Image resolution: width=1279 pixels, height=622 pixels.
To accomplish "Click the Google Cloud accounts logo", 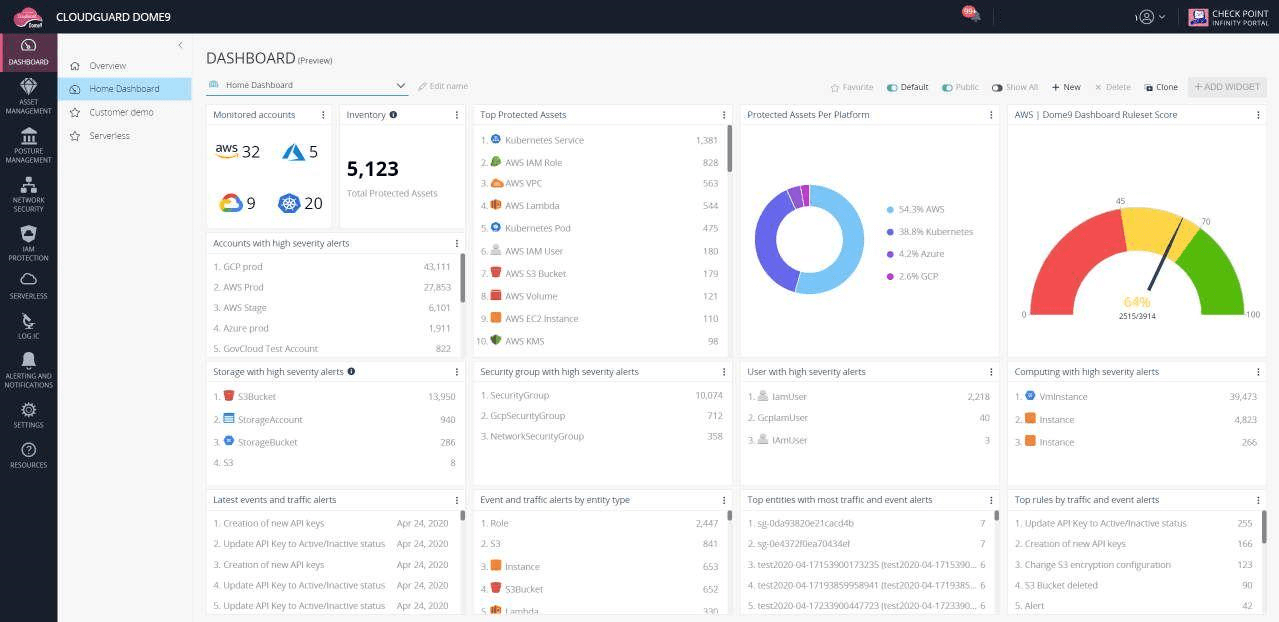I will coord(230,203).
